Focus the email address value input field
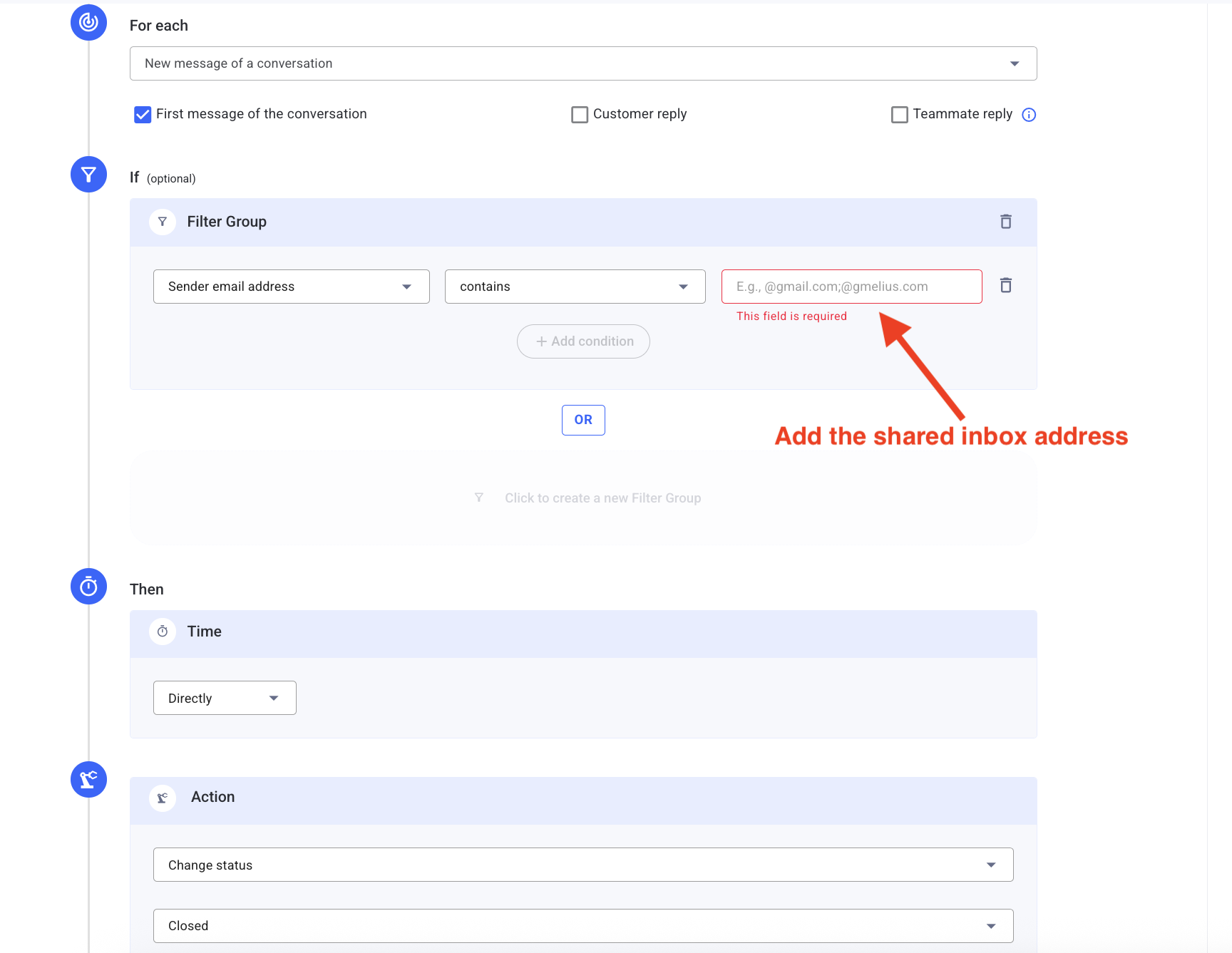 point(851,287)
